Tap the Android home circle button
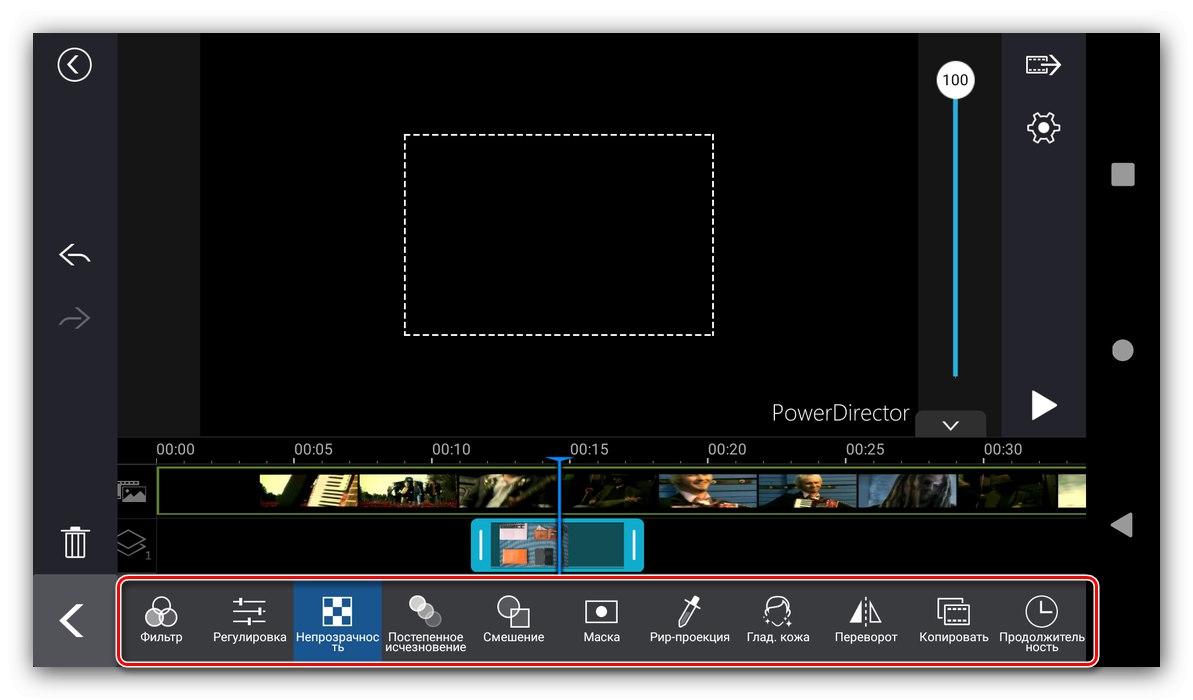Image resolution: width=1193 pixels, height=700 pixels. (1122, 350)
